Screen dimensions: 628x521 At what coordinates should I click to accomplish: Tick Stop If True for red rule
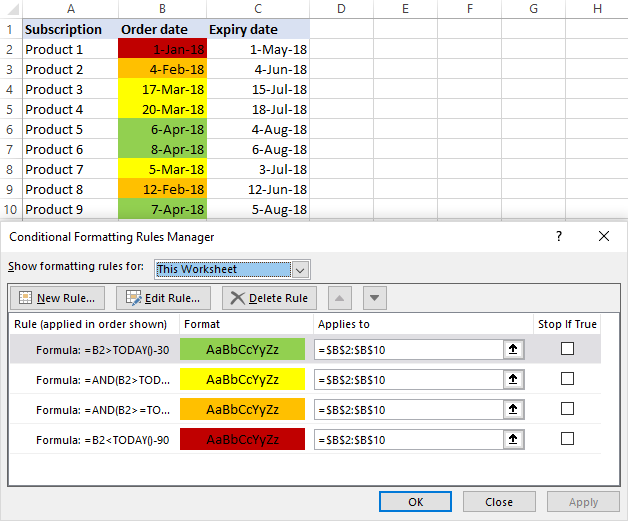tap(567, 439)
